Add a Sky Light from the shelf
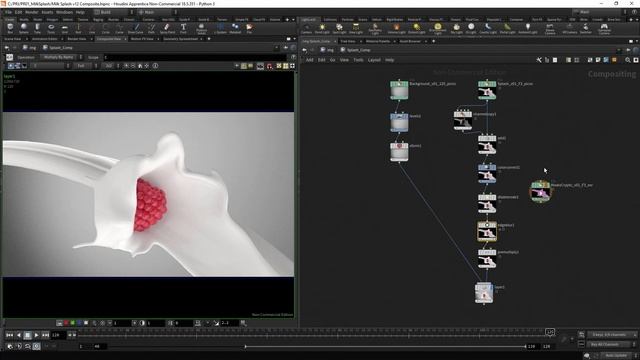This screenshot has height=360, width=640. (456, 29)
